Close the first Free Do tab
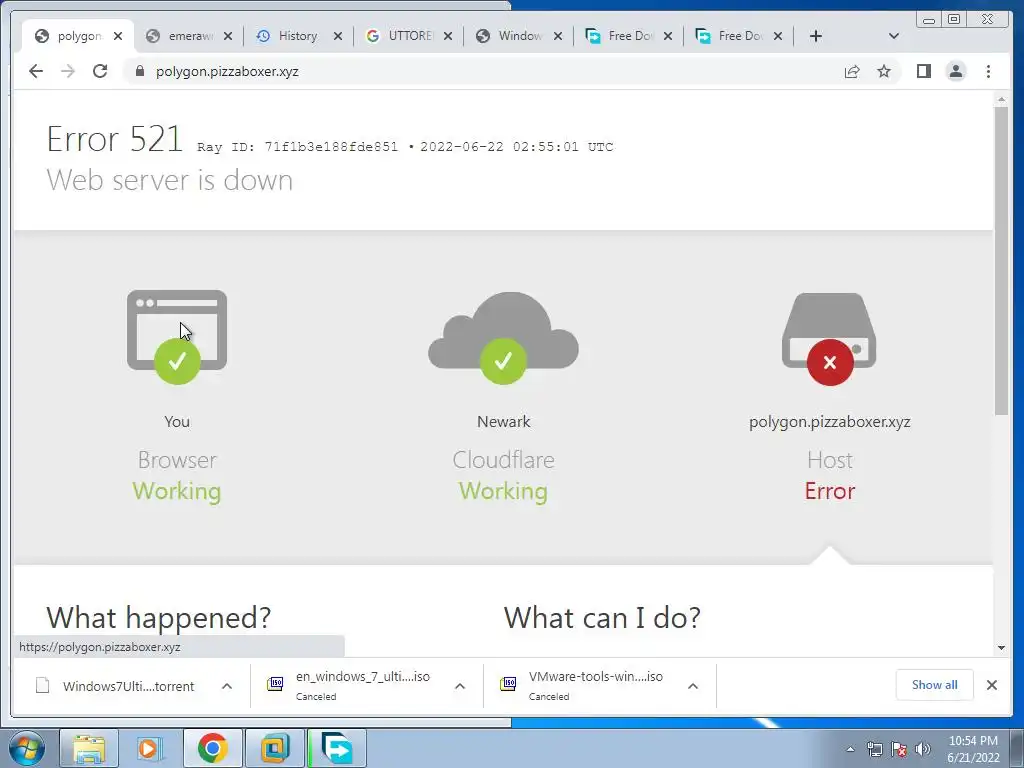The height and width of the screenshot is (768, 1024). pos(668,36)
